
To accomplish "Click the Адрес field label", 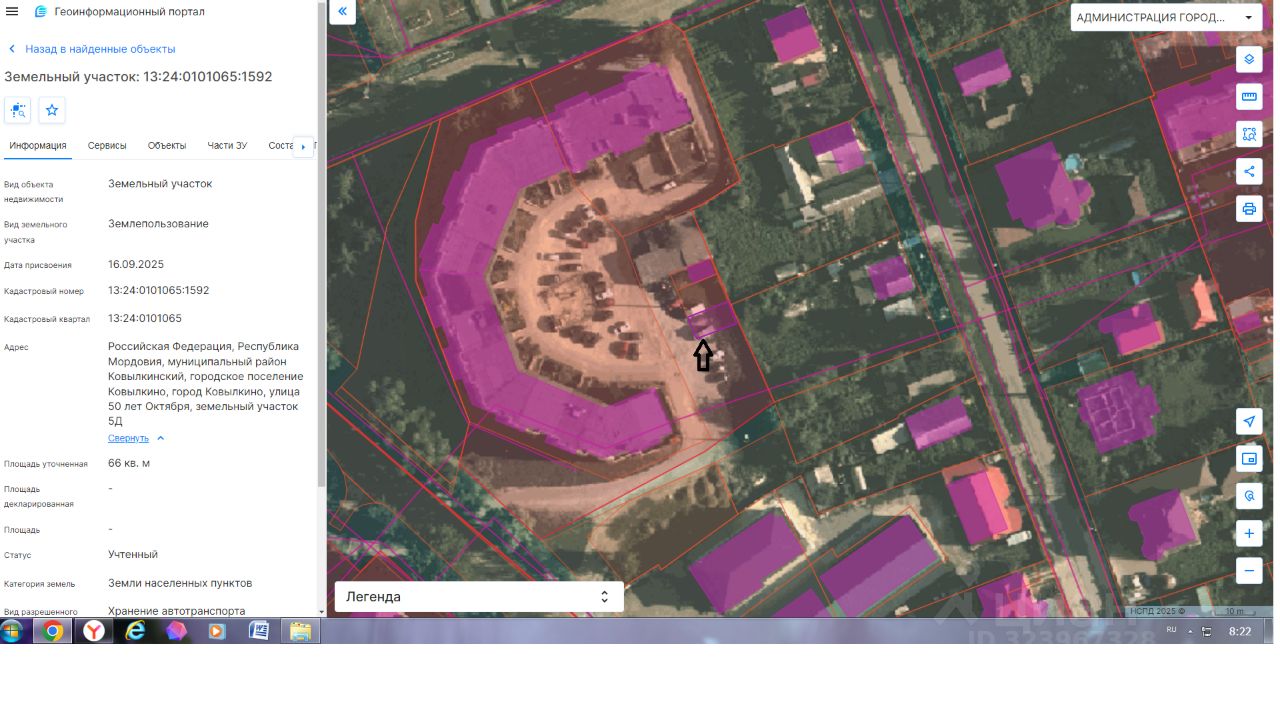I will click(16, 348).
